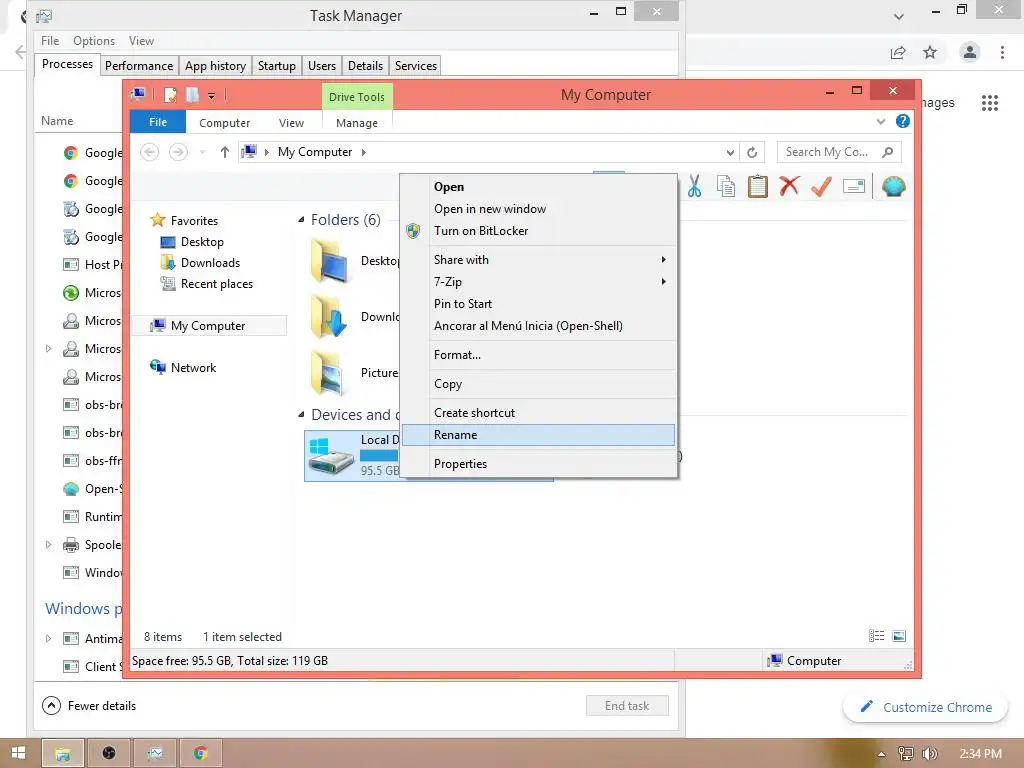Select Format... in context menu

coord(538,355)
